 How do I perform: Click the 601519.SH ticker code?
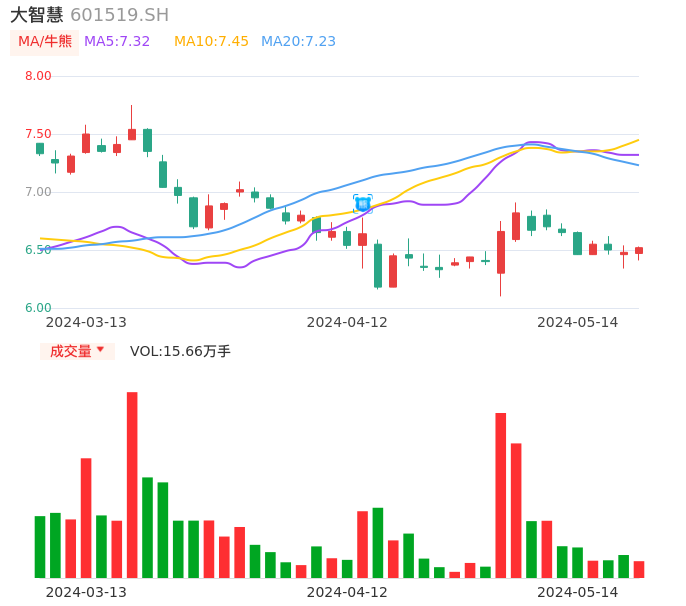pos(119,15)
